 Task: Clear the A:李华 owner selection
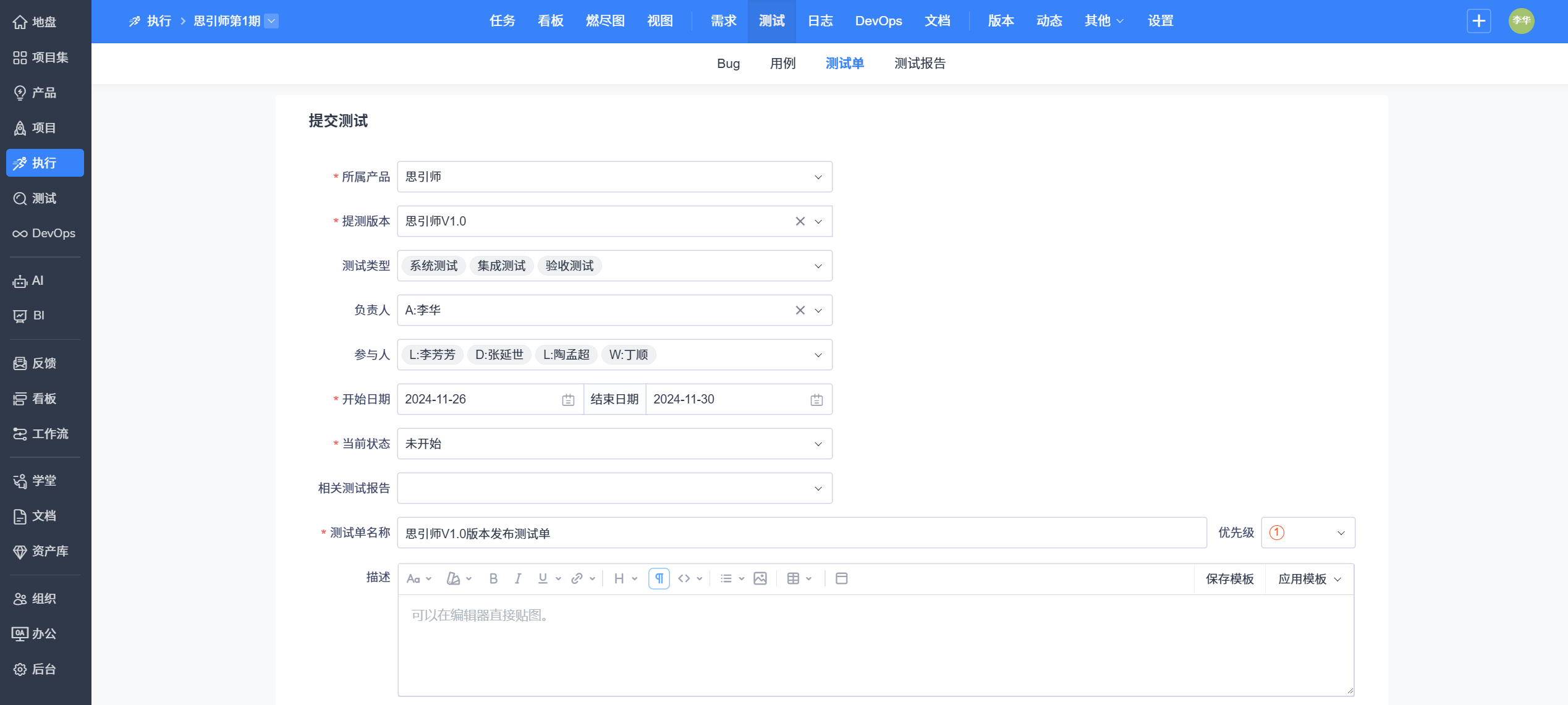(x=800, y=310)
